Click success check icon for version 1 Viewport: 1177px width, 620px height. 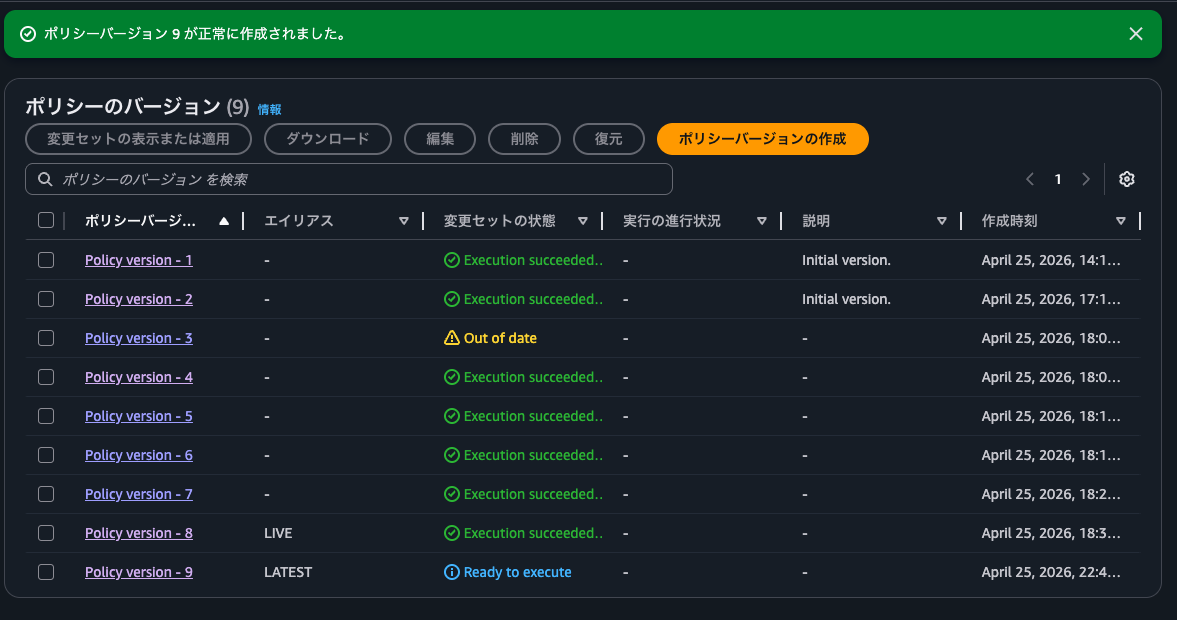click(x=452, y=260)
